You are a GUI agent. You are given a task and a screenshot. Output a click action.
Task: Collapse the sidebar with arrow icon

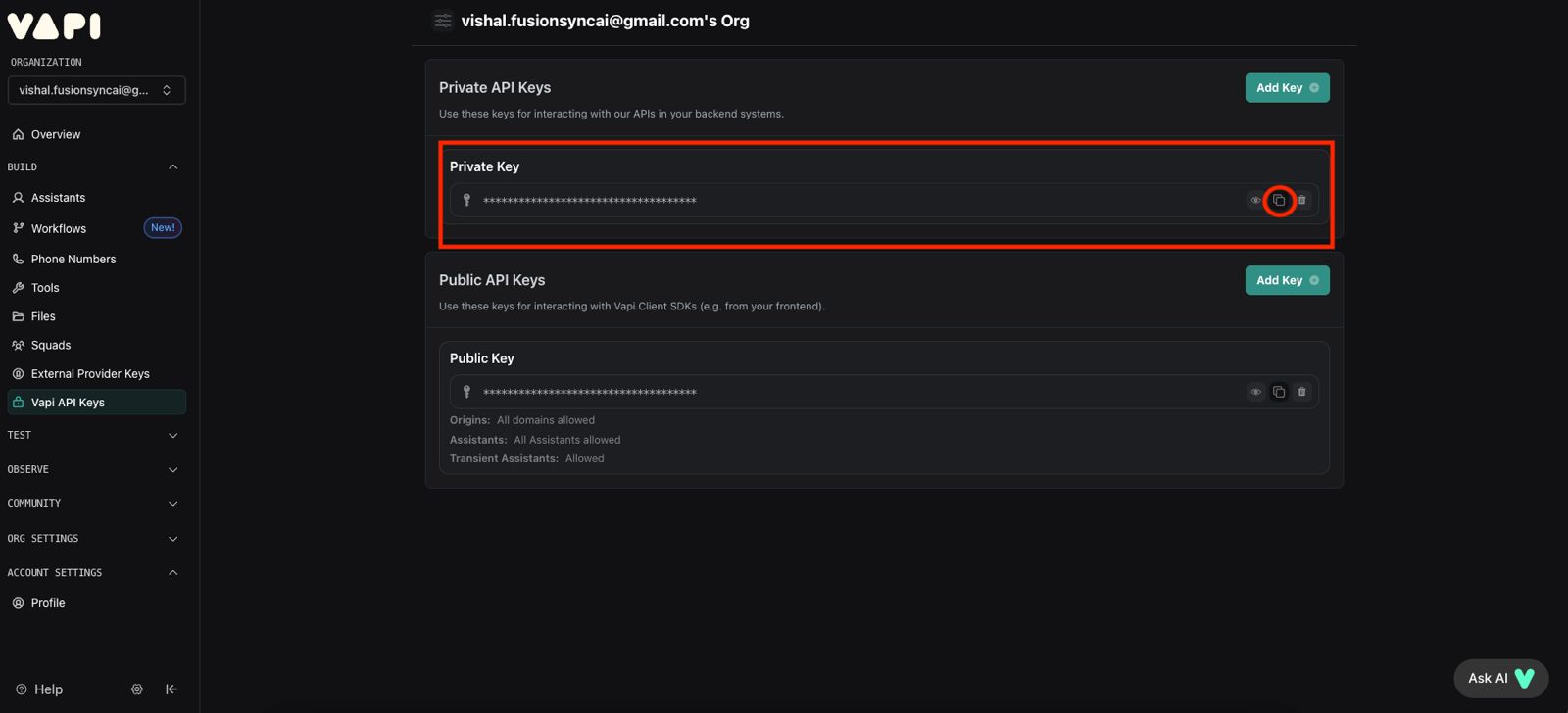pos(171,689)
